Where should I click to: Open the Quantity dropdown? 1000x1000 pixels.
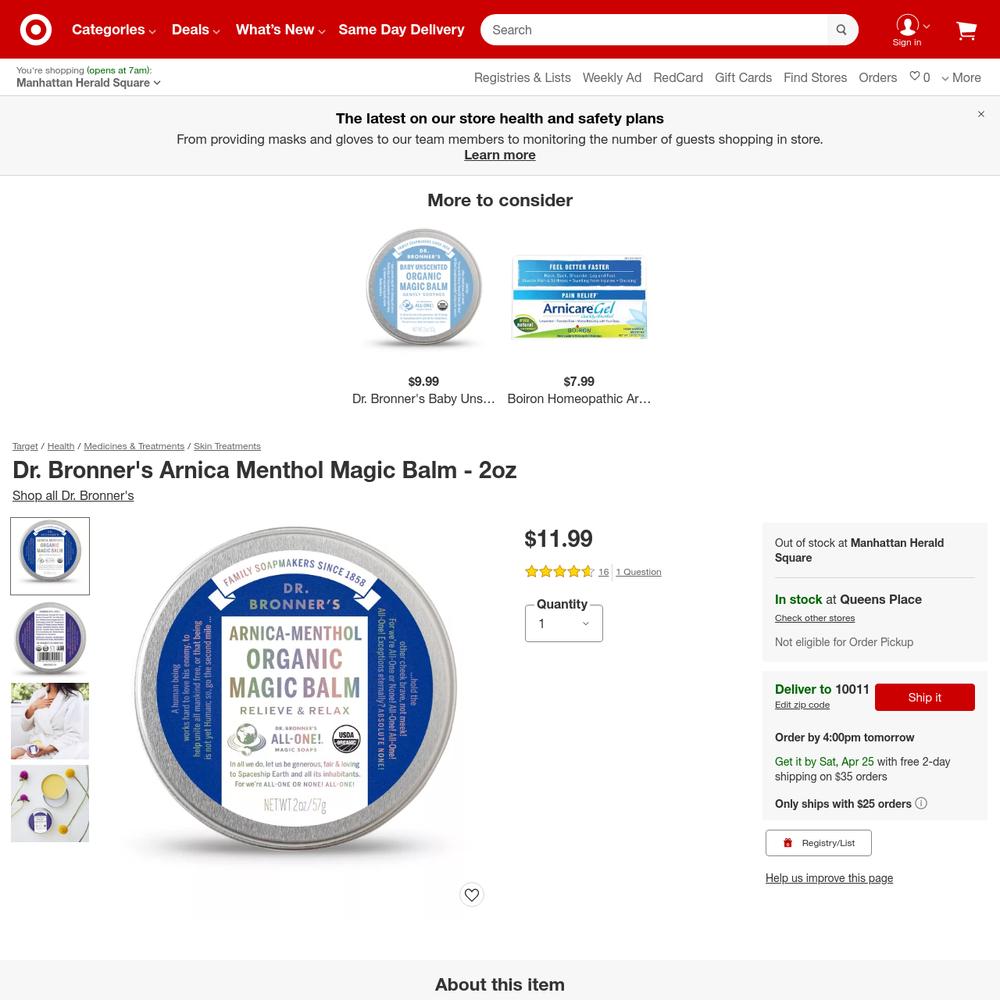point(564,623)
